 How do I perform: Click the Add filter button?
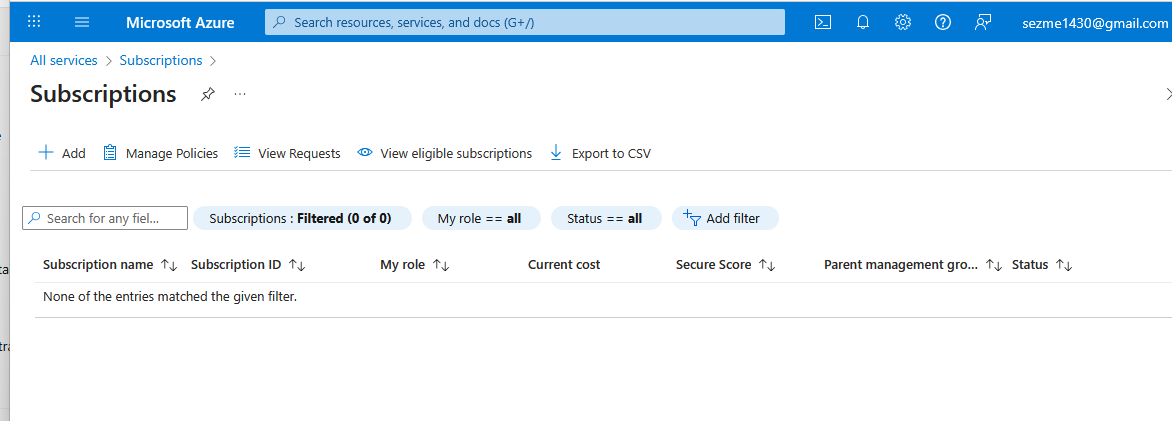pyautogui.click(x=725, y=218)
